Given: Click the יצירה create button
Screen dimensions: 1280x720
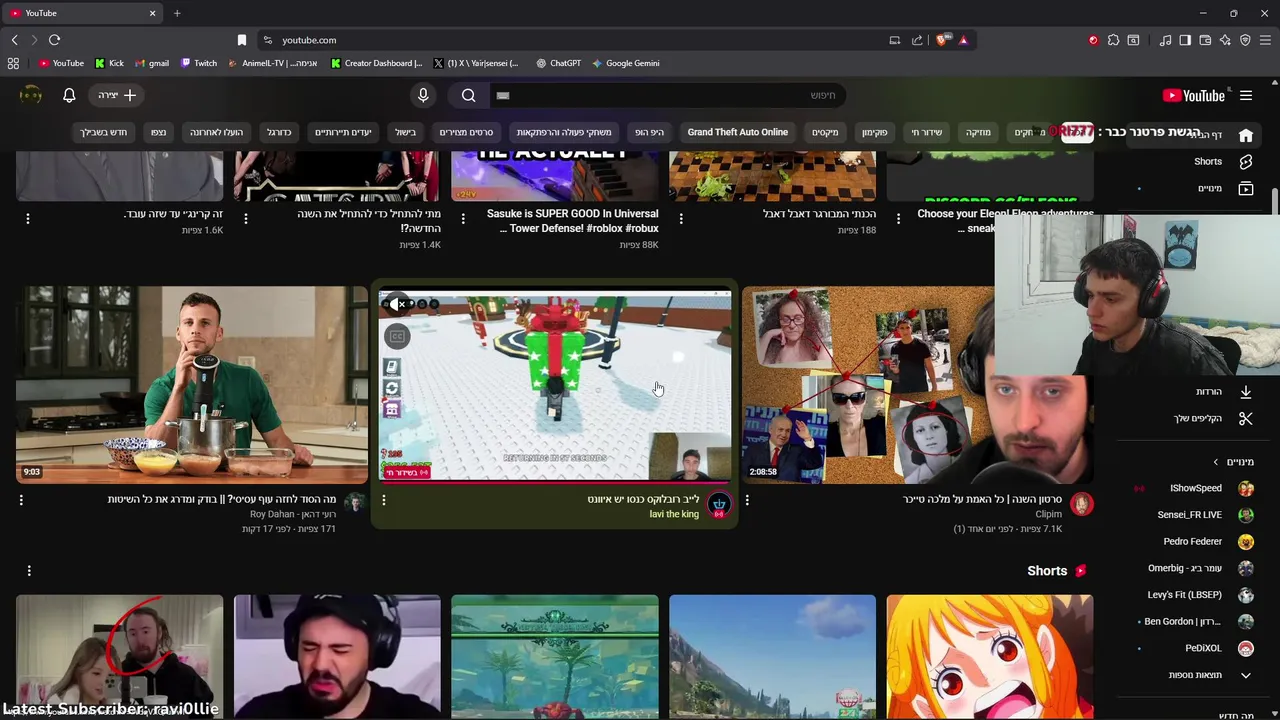Looking at the screenshot, I should click(118, 95).
